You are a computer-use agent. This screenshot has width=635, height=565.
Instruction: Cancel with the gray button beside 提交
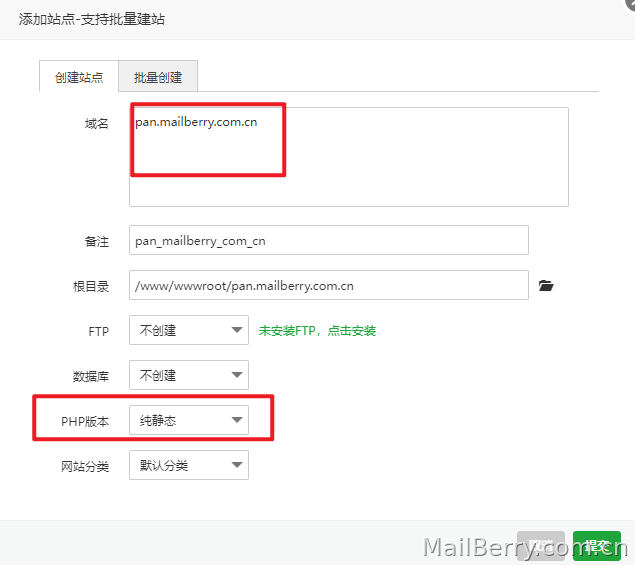coord(541,546)
